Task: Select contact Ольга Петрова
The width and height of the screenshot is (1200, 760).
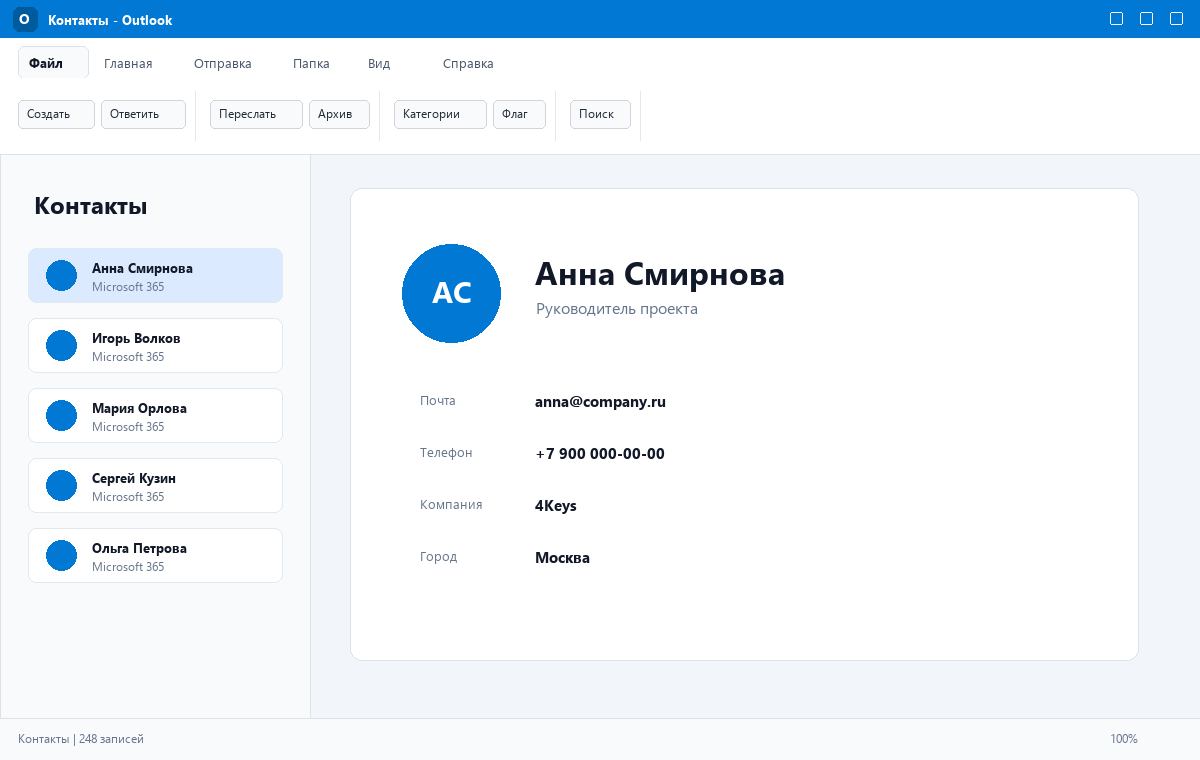Action: pyautogui.click(x=155, y=556)
